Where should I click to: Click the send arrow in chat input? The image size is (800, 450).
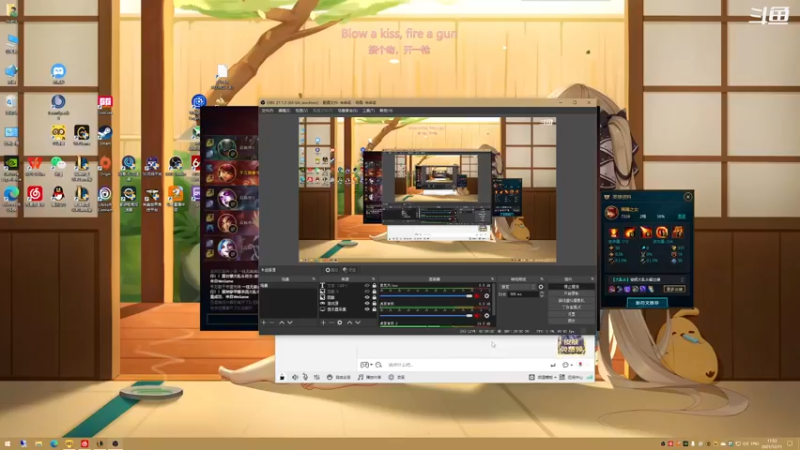coord(553,365)
